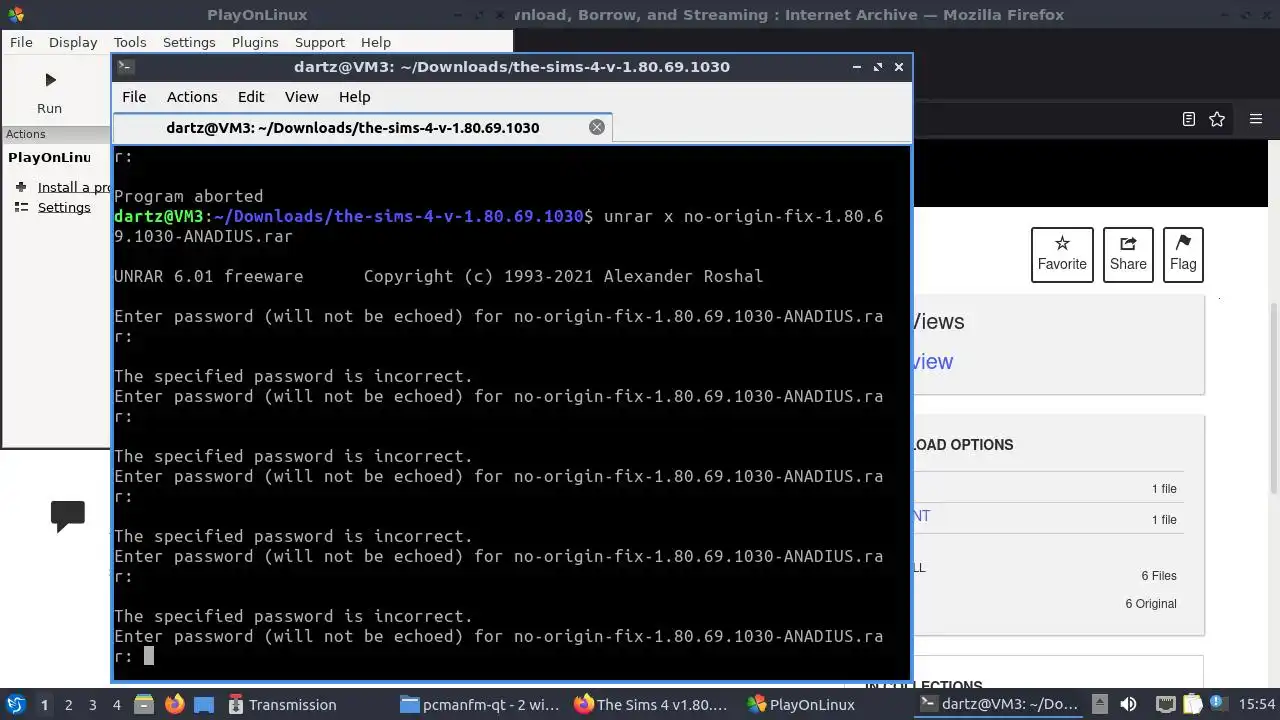Open the File menu in PlayOnLinux
This screenshot has width=1280, height=720.
point(21,42)
